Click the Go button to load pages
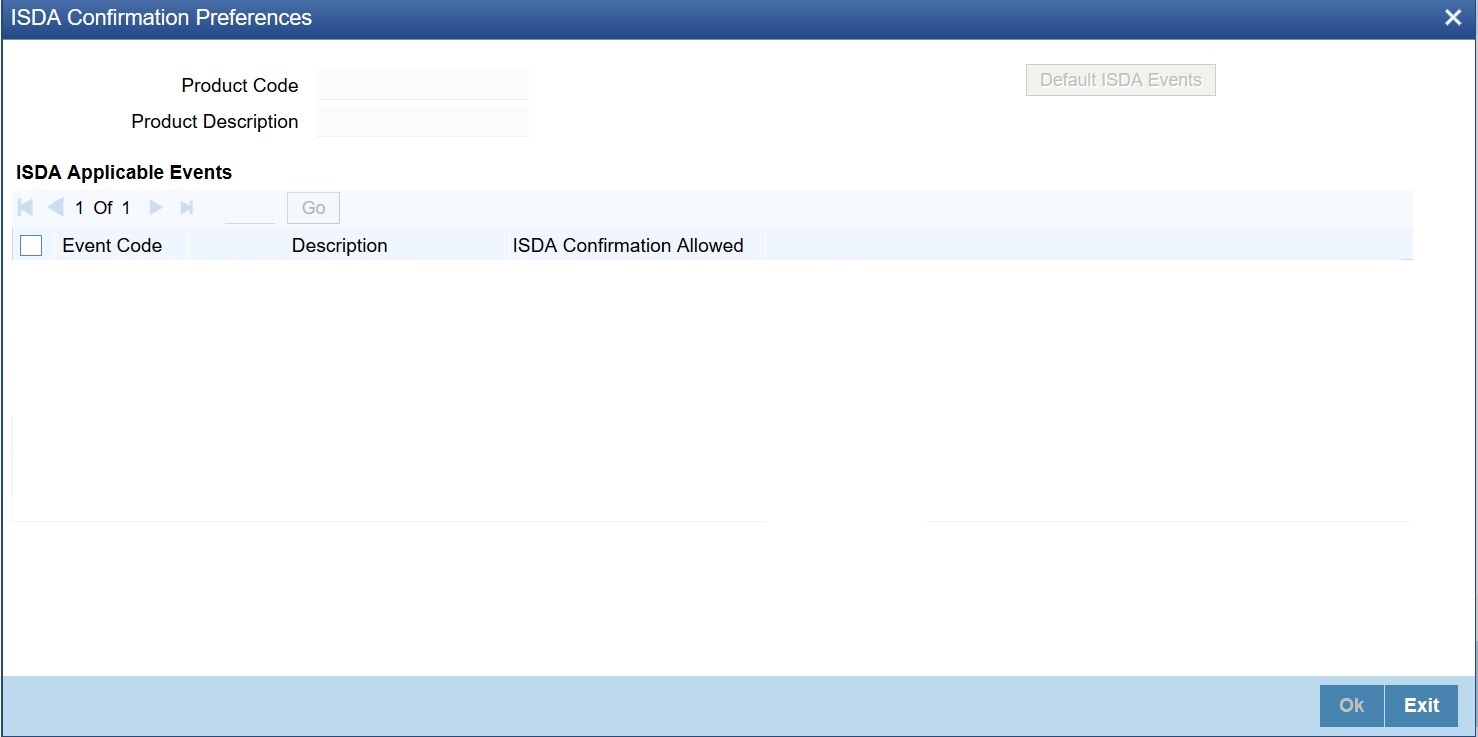 click(x=312, y=207)
